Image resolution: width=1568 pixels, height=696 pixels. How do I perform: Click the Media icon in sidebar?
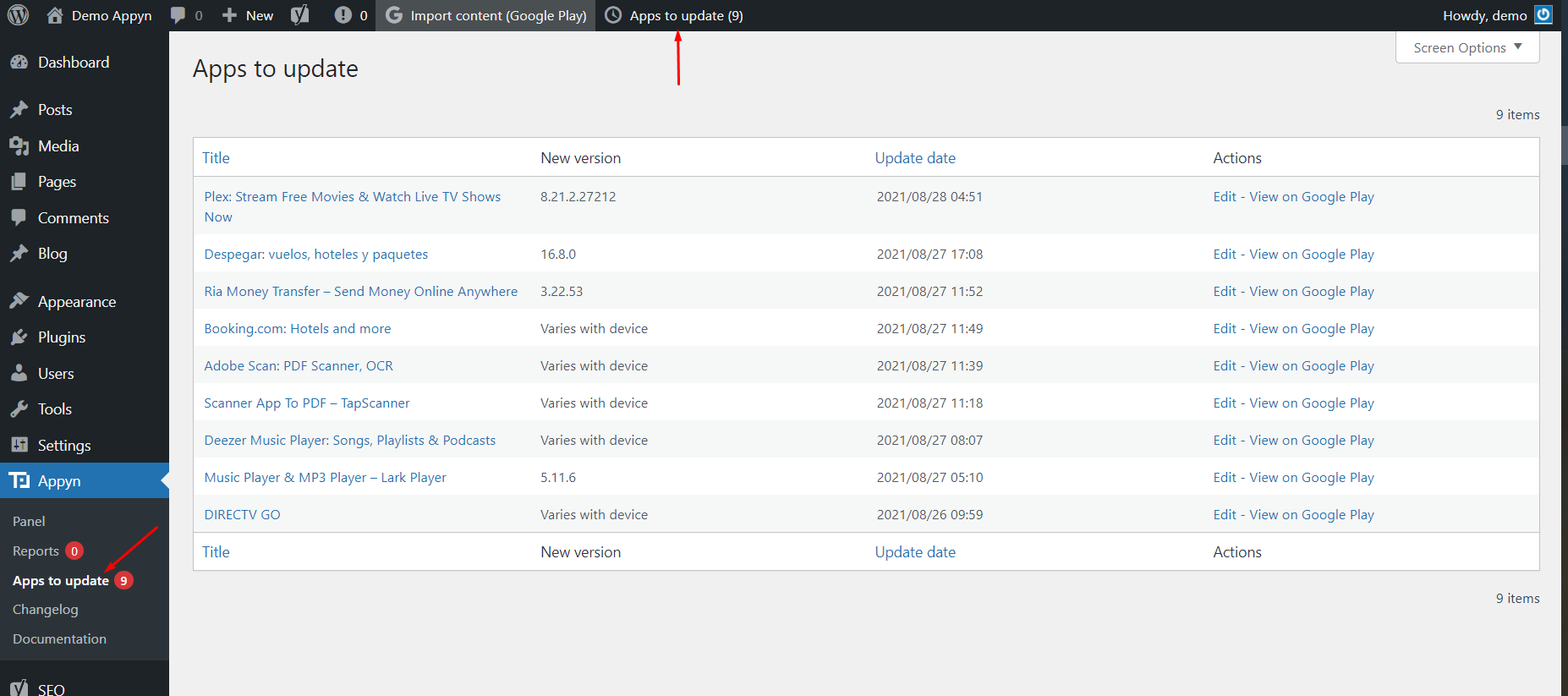[19, 146]
